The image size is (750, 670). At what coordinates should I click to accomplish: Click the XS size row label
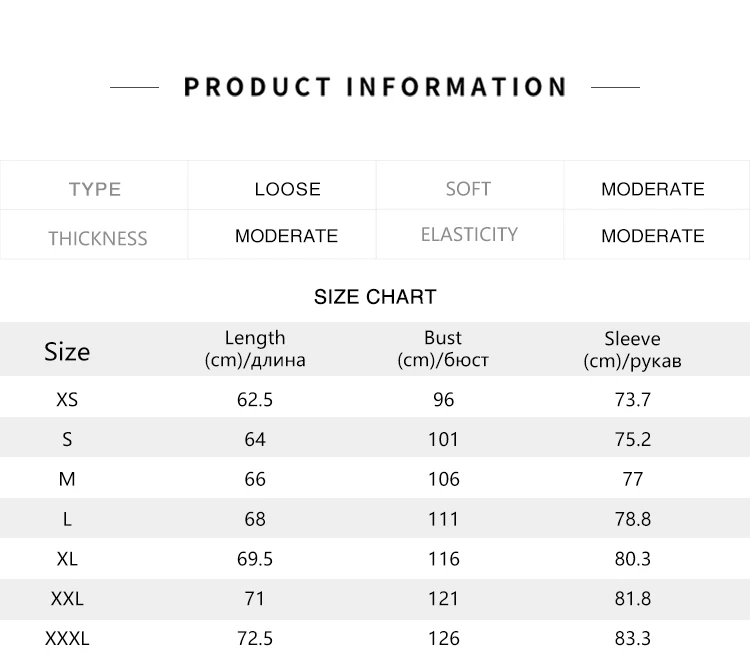click(x=67, y=399)
